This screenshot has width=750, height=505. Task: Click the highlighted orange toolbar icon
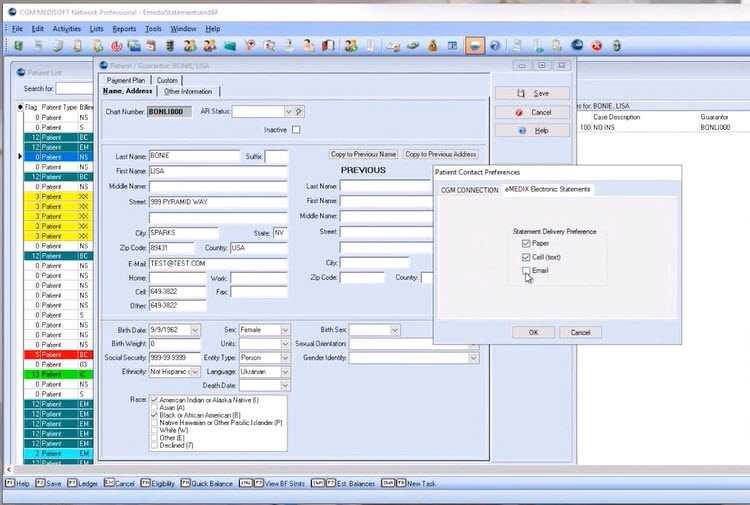[x=474, y=45]
